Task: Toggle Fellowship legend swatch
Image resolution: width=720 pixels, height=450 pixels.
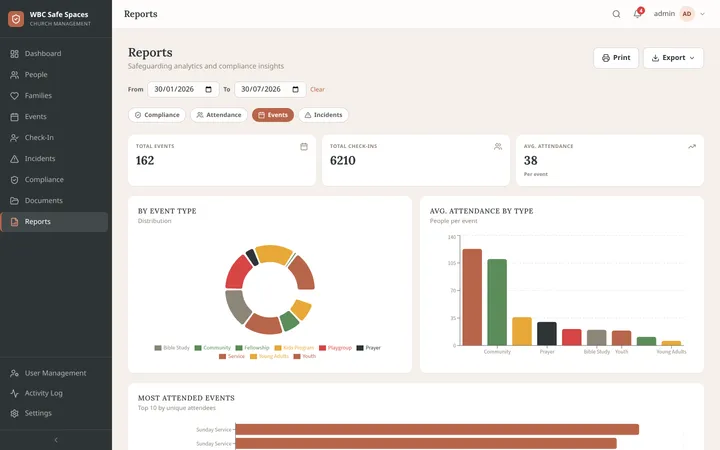Action: click(239, 348)
